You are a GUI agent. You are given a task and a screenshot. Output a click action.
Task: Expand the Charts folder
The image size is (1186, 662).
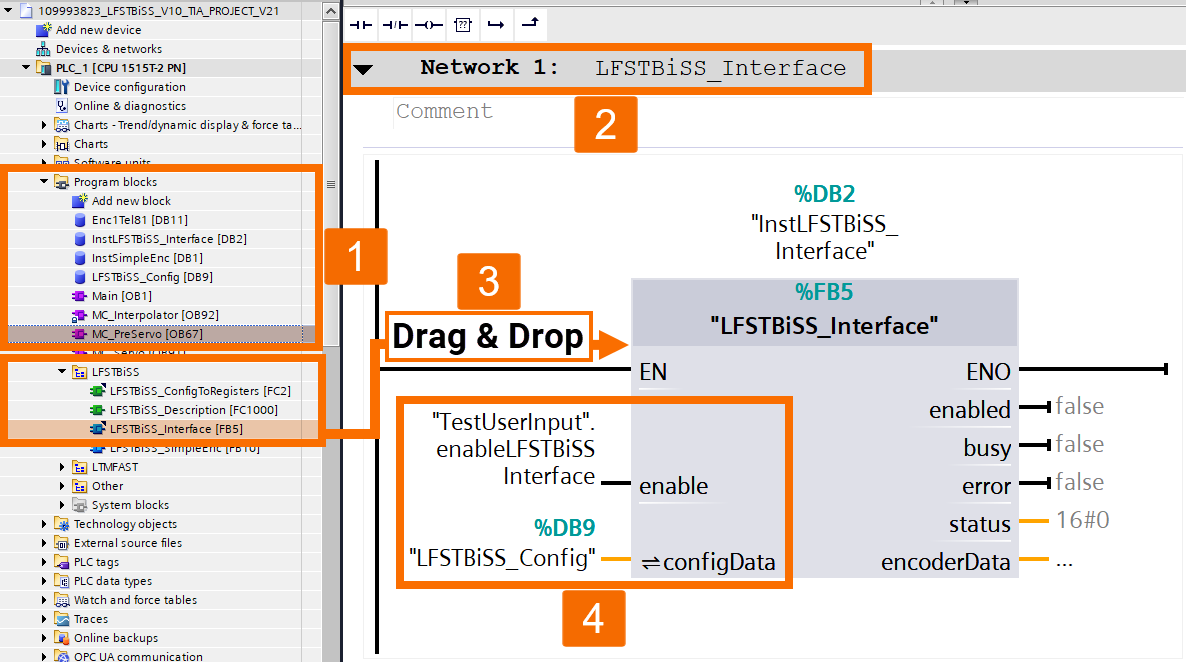[44, 144]
